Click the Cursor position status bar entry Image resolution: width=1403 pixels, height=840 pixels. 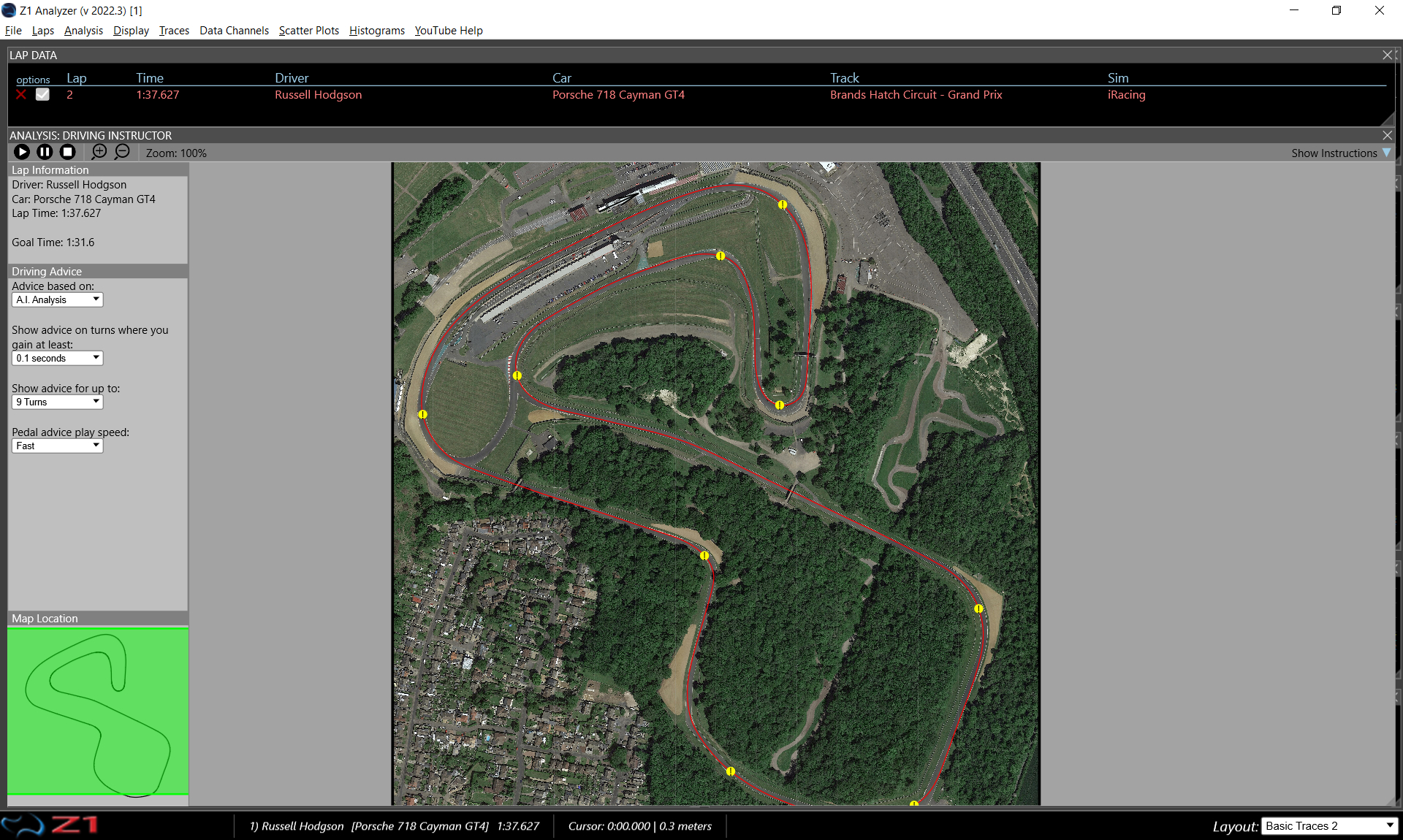(x=640, y=826)
